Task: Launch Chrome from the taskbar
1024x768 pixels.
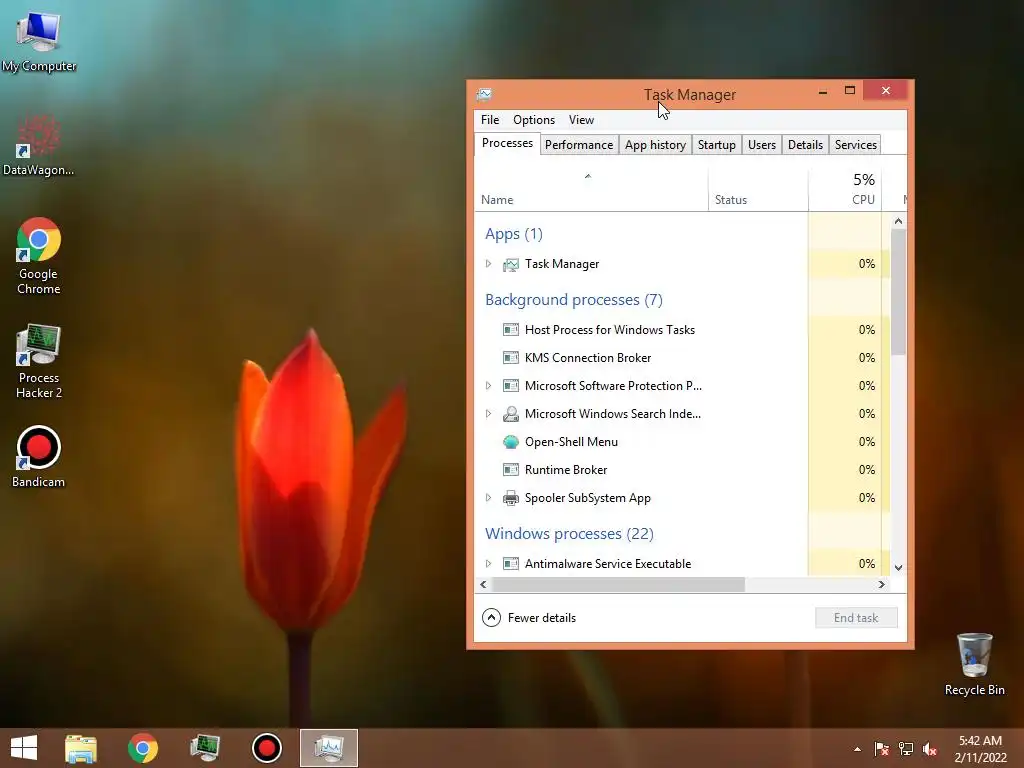Action: point(143,748)
